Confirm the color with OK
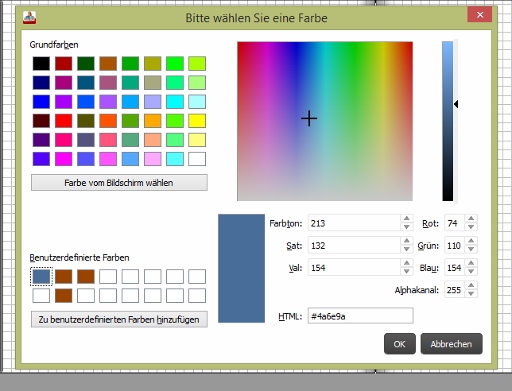512x391 pixels. pos(400,344)
